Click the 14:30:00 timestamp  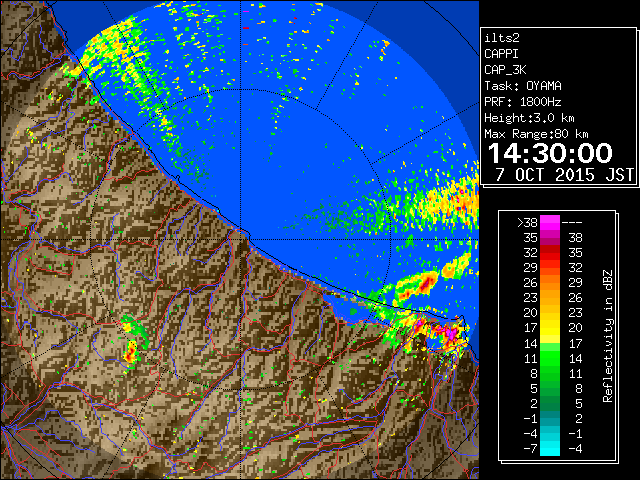(x=550, y=153)
